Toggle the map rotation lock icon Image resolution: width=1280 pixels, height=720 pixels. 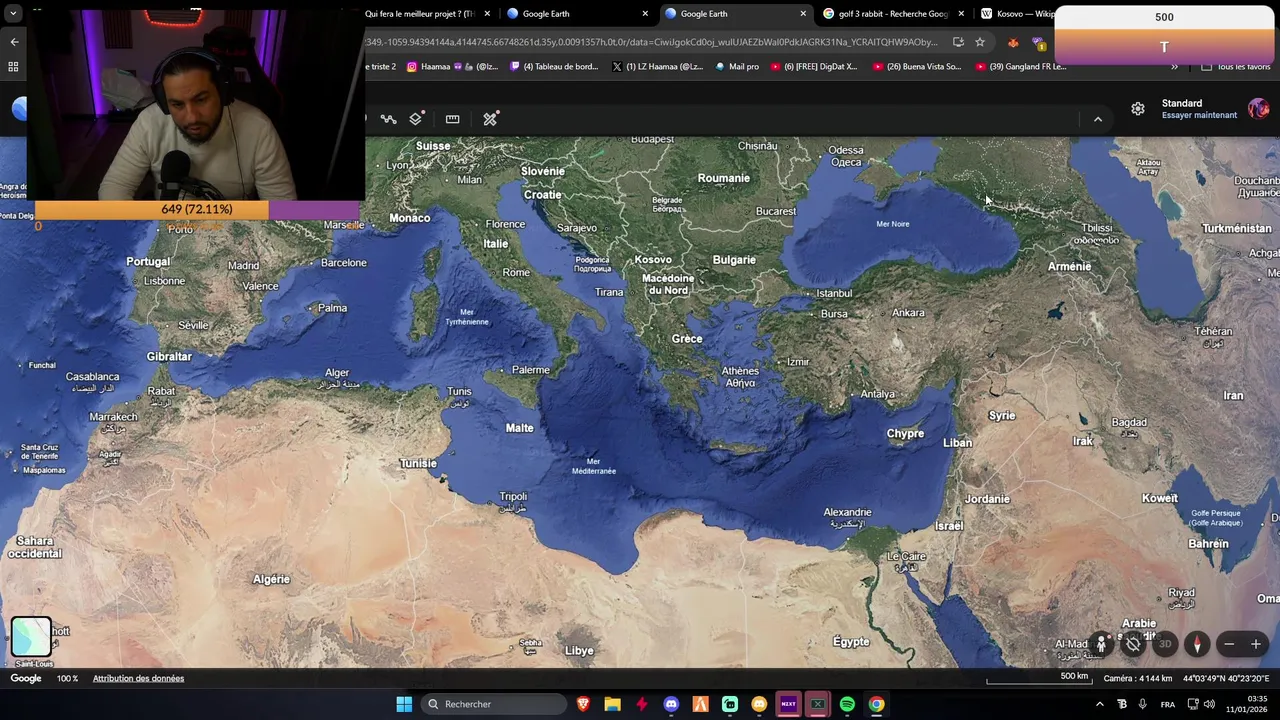point(1133,644)
